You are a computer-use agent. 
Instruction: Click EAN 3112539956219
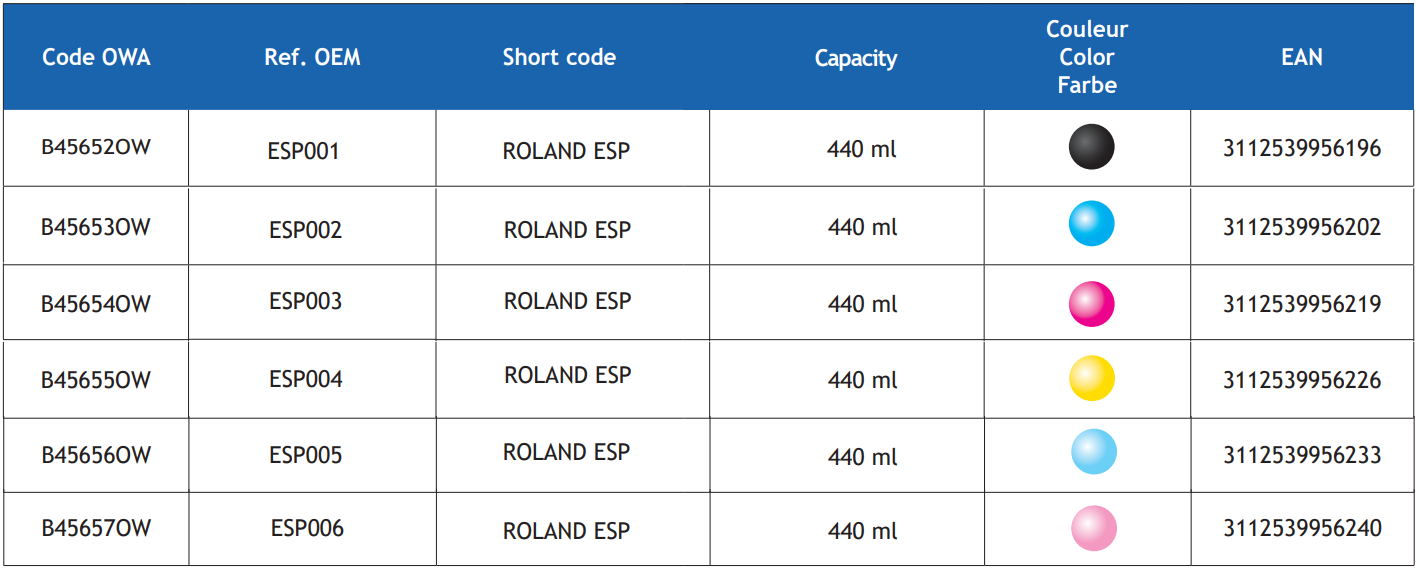[x=1302, y=304]
